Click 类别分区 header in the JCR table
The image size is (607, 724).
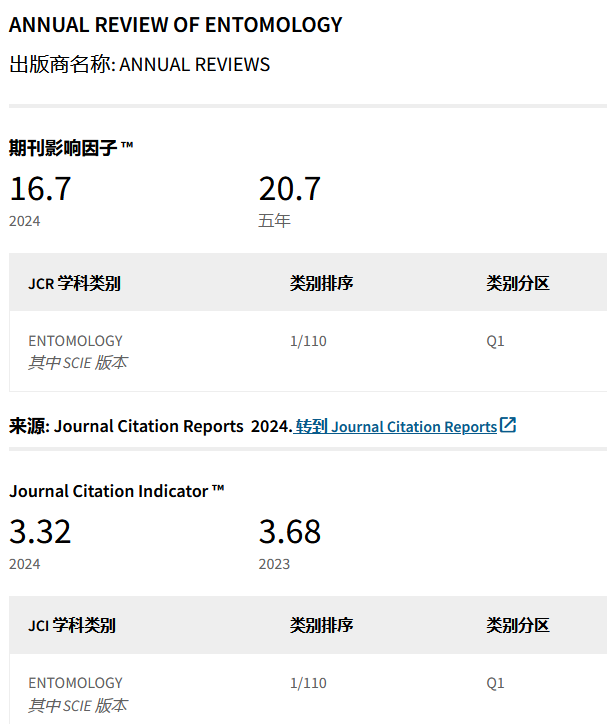(x=518, y=283)
